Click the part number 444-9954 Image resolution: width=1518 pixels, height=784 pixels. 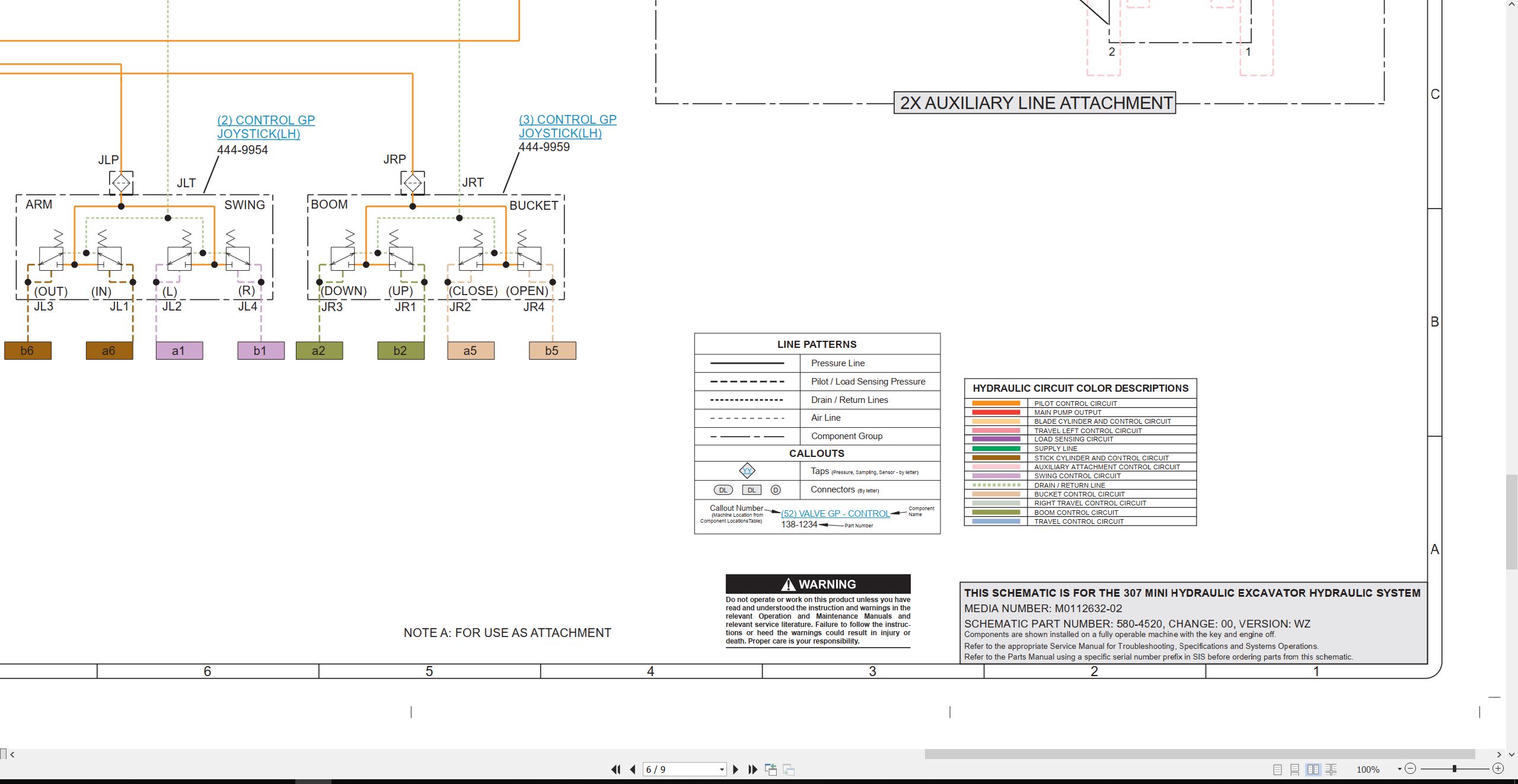pos(243,150)
